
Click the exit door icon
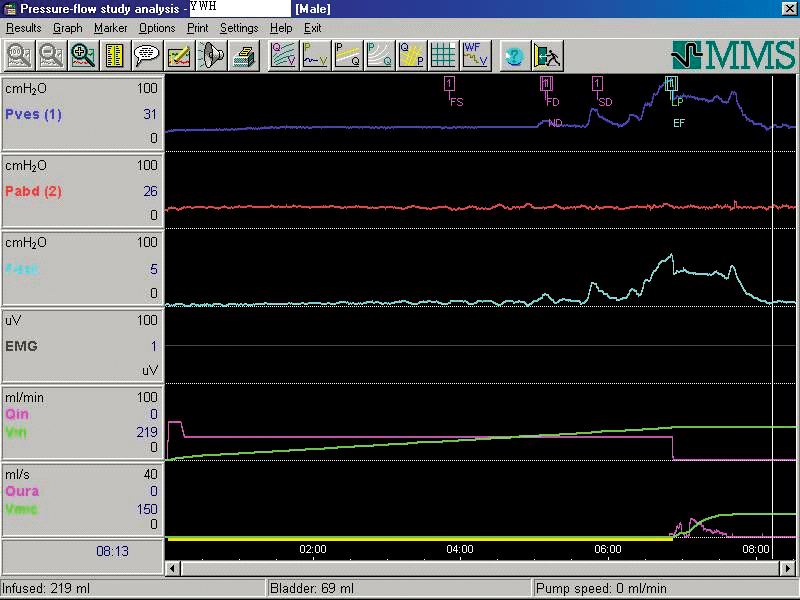(x=547, y=55)
